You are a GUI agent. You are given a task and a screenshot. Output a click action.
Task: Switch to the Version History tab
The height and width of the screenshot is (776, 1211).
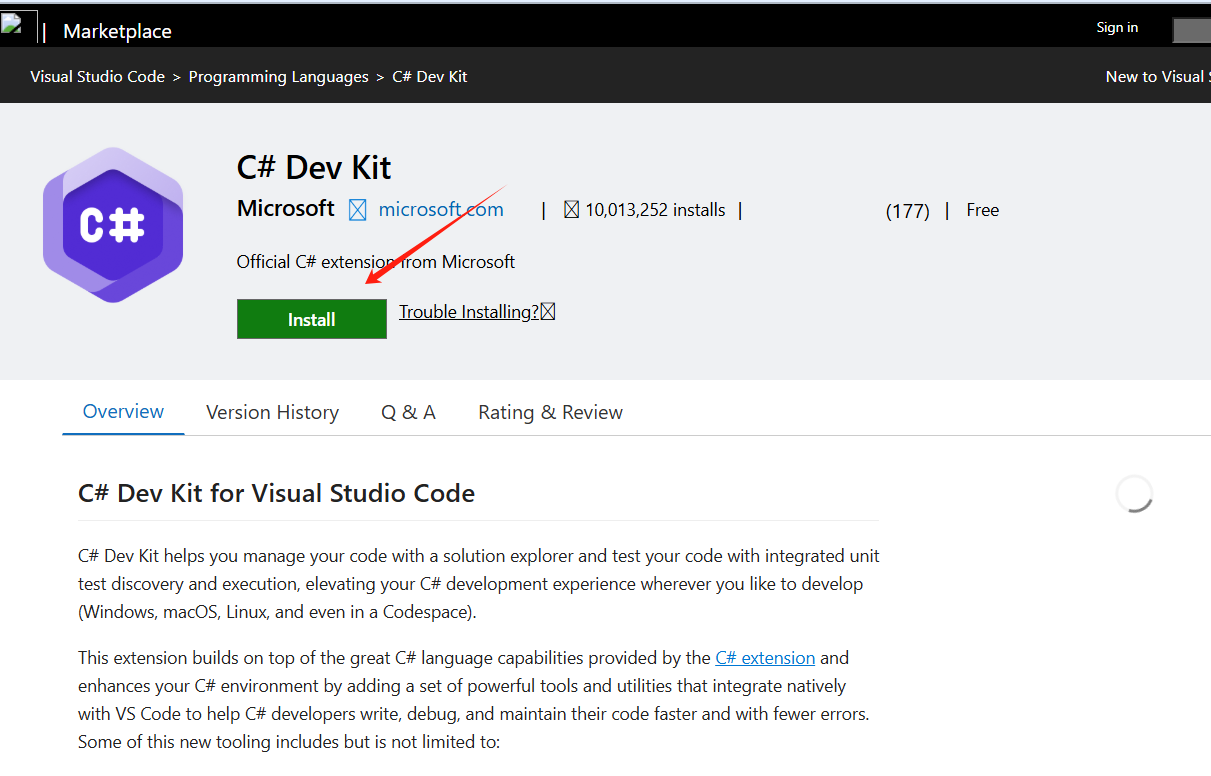(272, 412)
